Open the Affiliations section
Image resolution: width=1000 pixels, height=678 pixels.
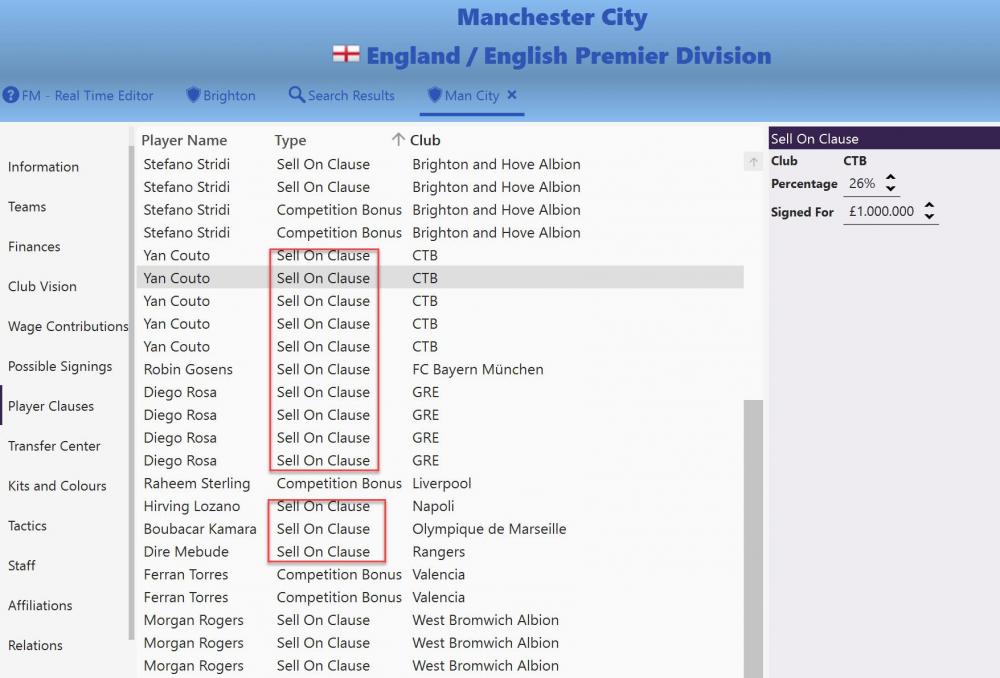coord(40,605)
